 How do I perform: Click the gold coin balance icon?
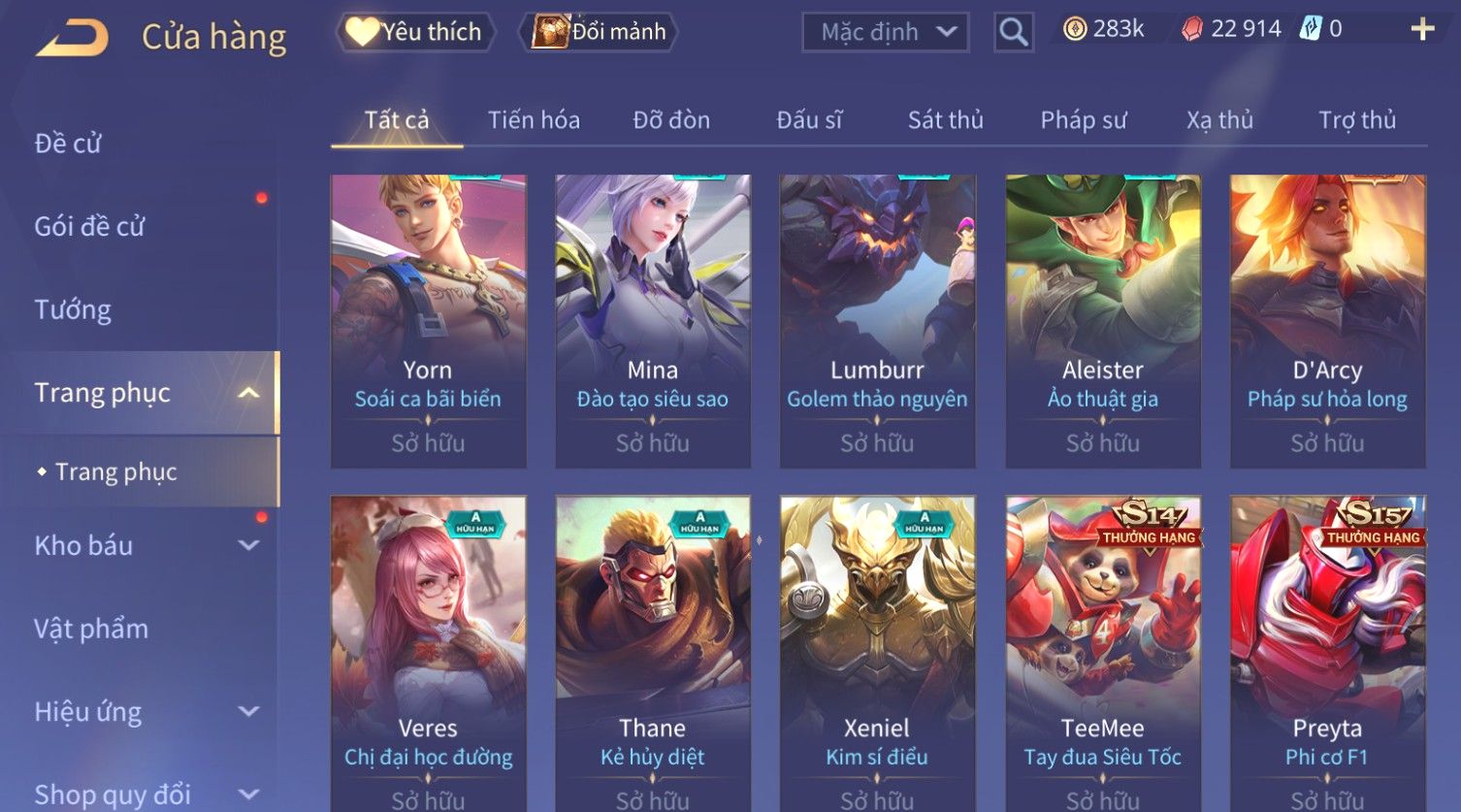1074,29
